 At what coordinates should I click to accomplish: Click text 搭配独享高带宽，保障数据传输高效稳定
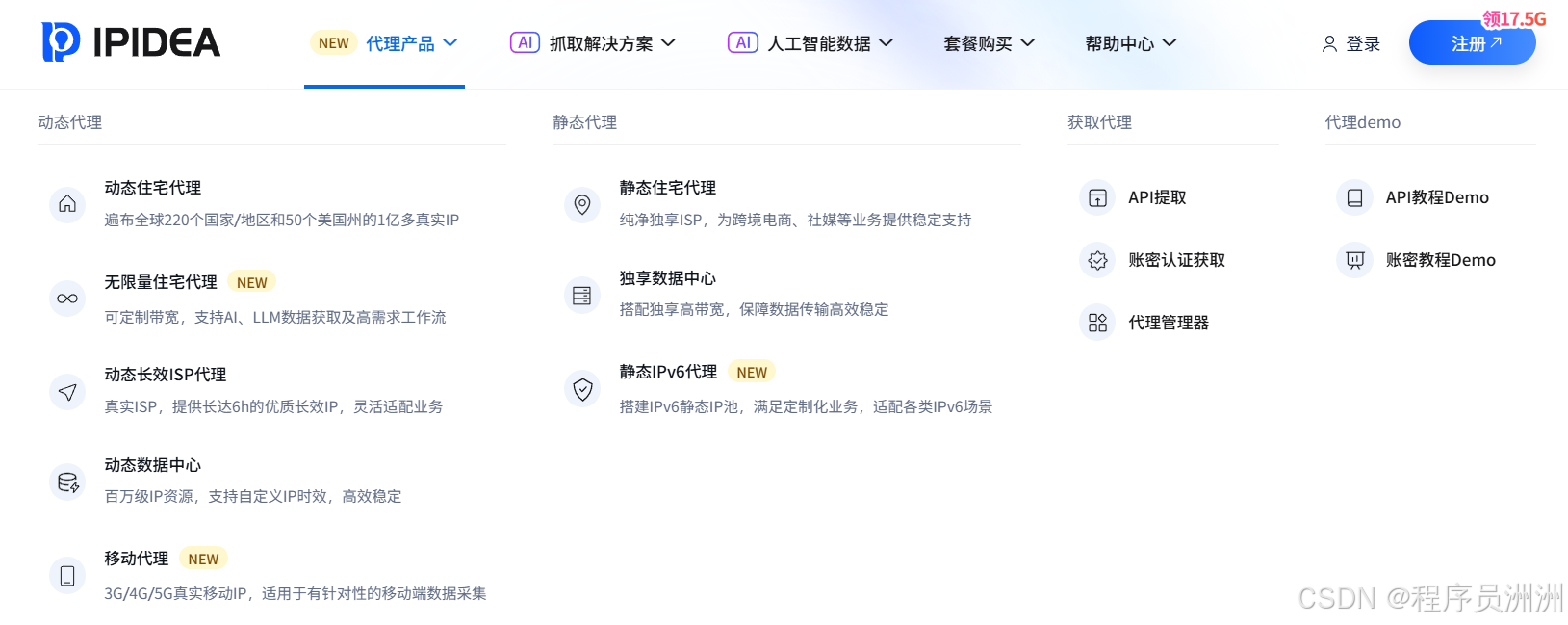point(754,309)
